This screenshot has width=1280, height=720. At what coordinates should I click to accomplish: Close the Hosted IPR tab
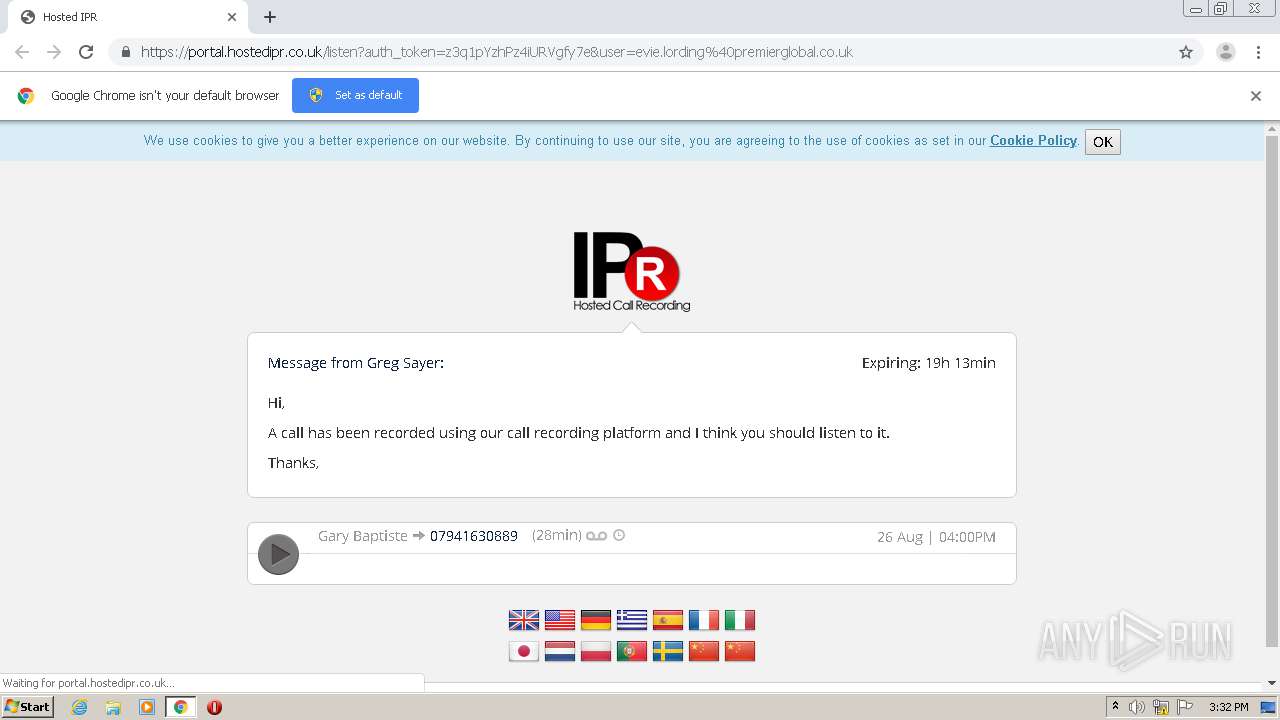click(232, 17)
